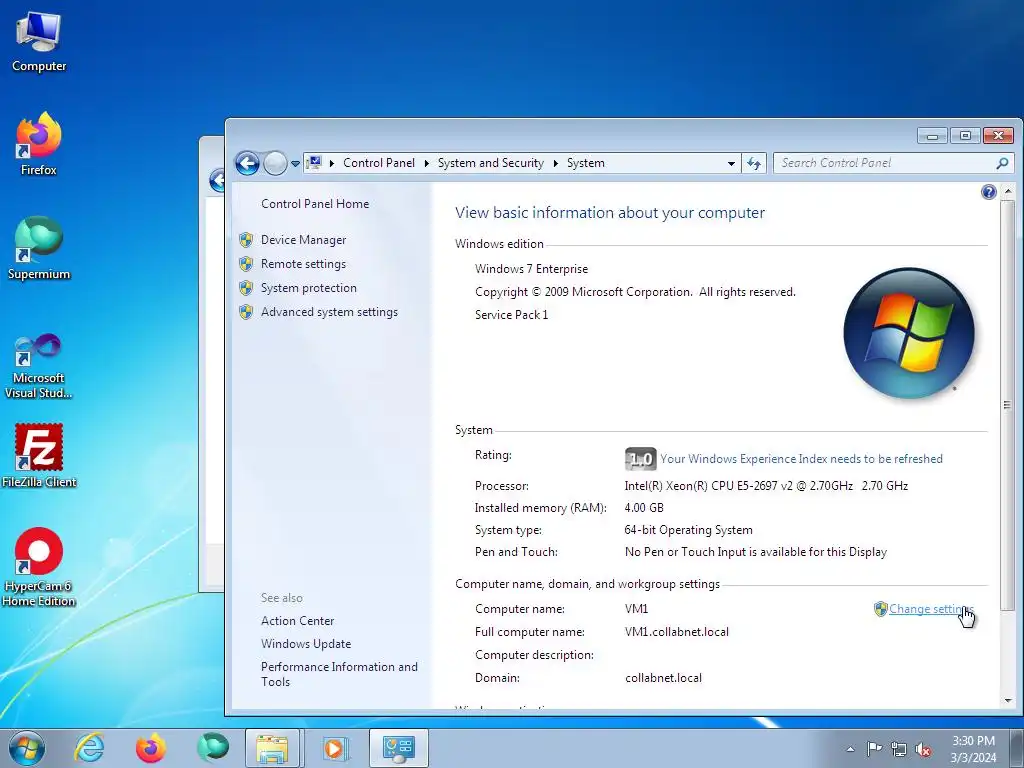Launch Firefox from the desktop shortcut

pos(39,144)
